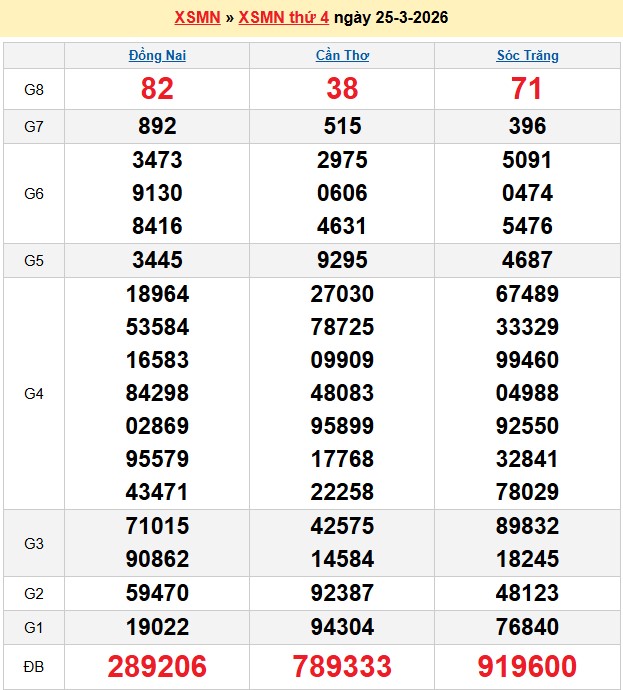Click G1 result 94304
623x690 pixels.
click(342, 627)
